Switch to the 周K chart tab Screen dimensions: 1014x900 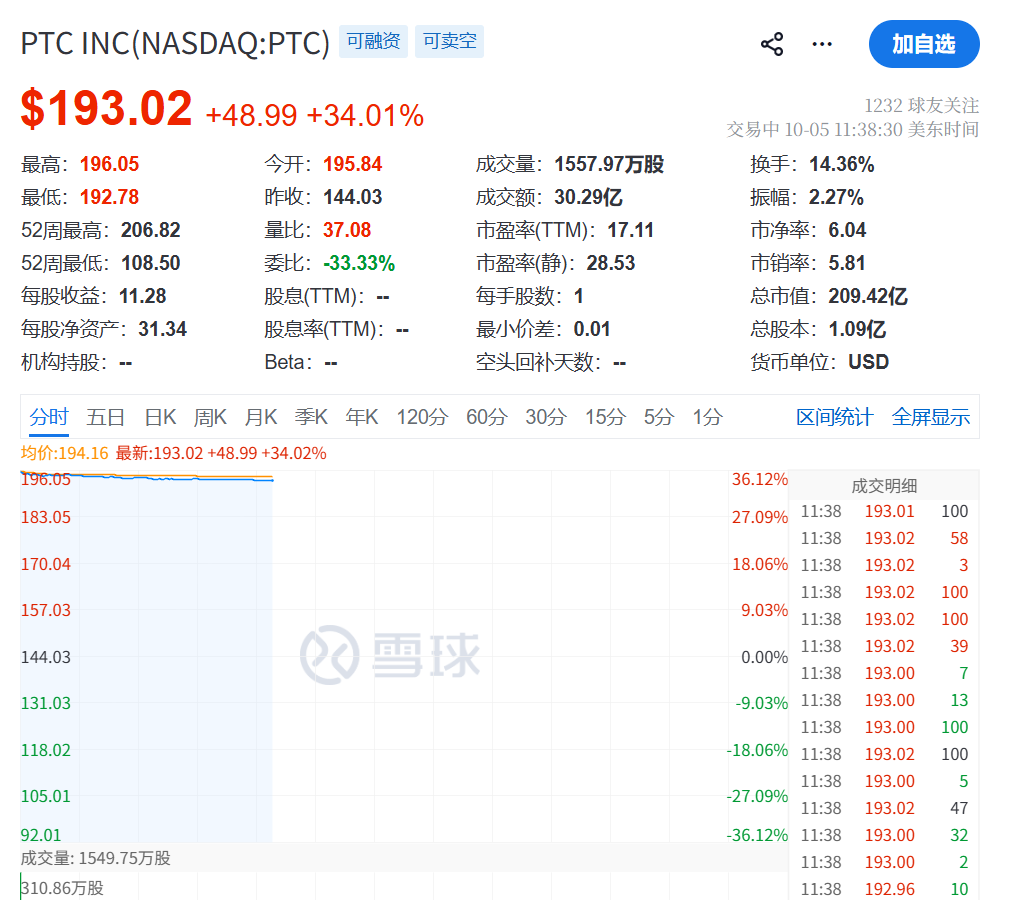pos(210,417)
